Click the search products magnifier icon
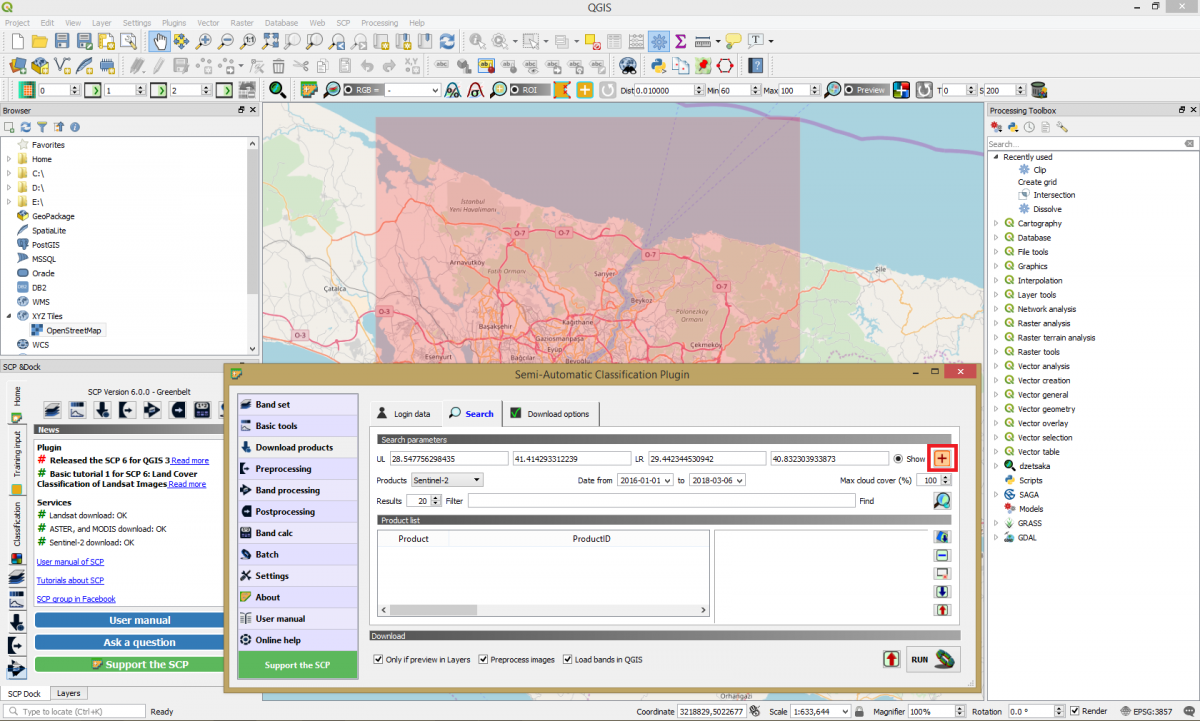1200x721 pixels. tap(941, 500)
